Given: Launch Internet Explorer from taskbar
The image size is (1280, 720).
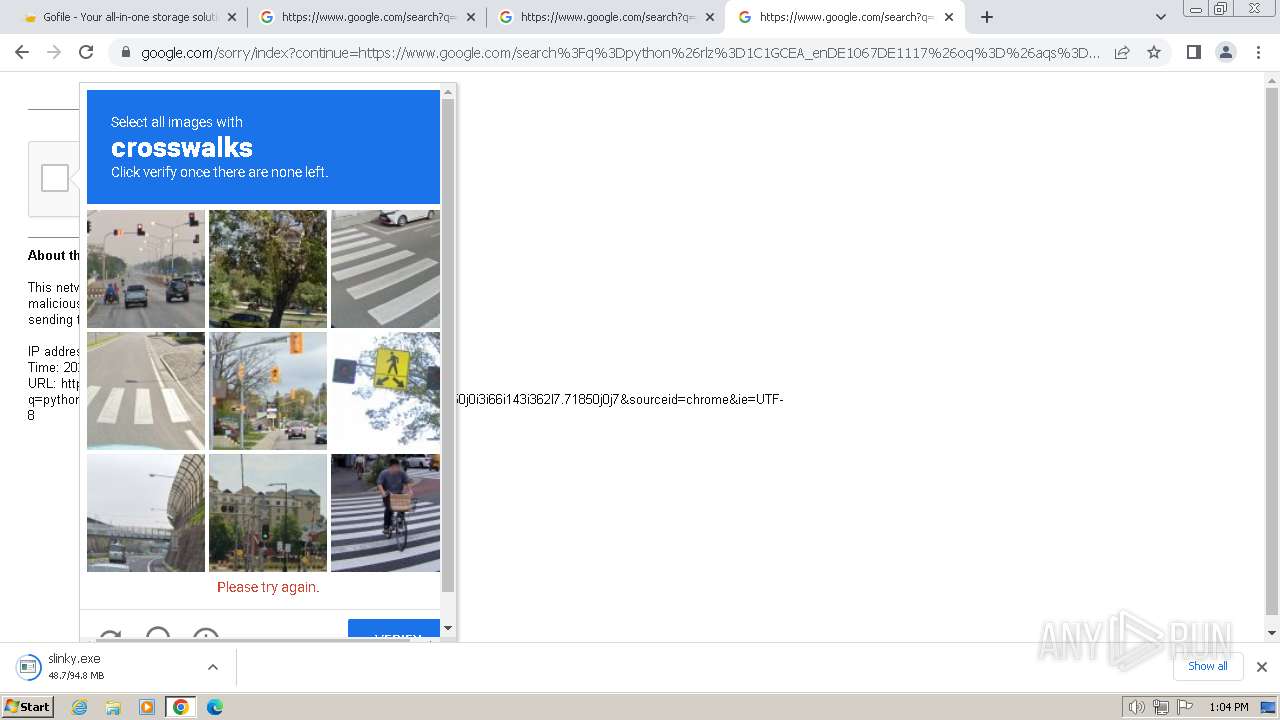Looking at the screenshot, I should pos(80,707).
